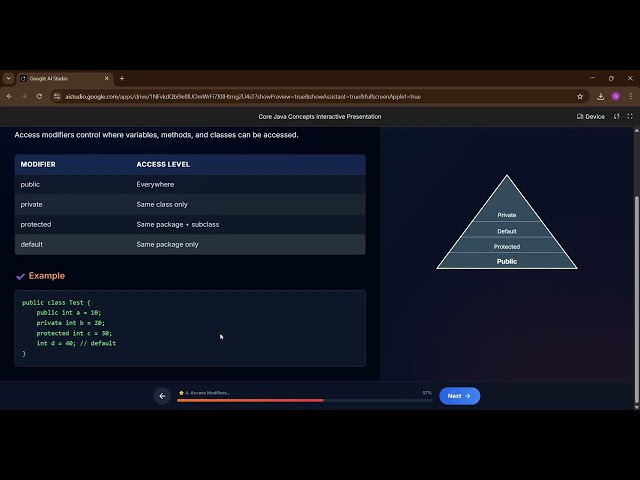Click the Next button
Screen dimensions: 640x480
459,396
